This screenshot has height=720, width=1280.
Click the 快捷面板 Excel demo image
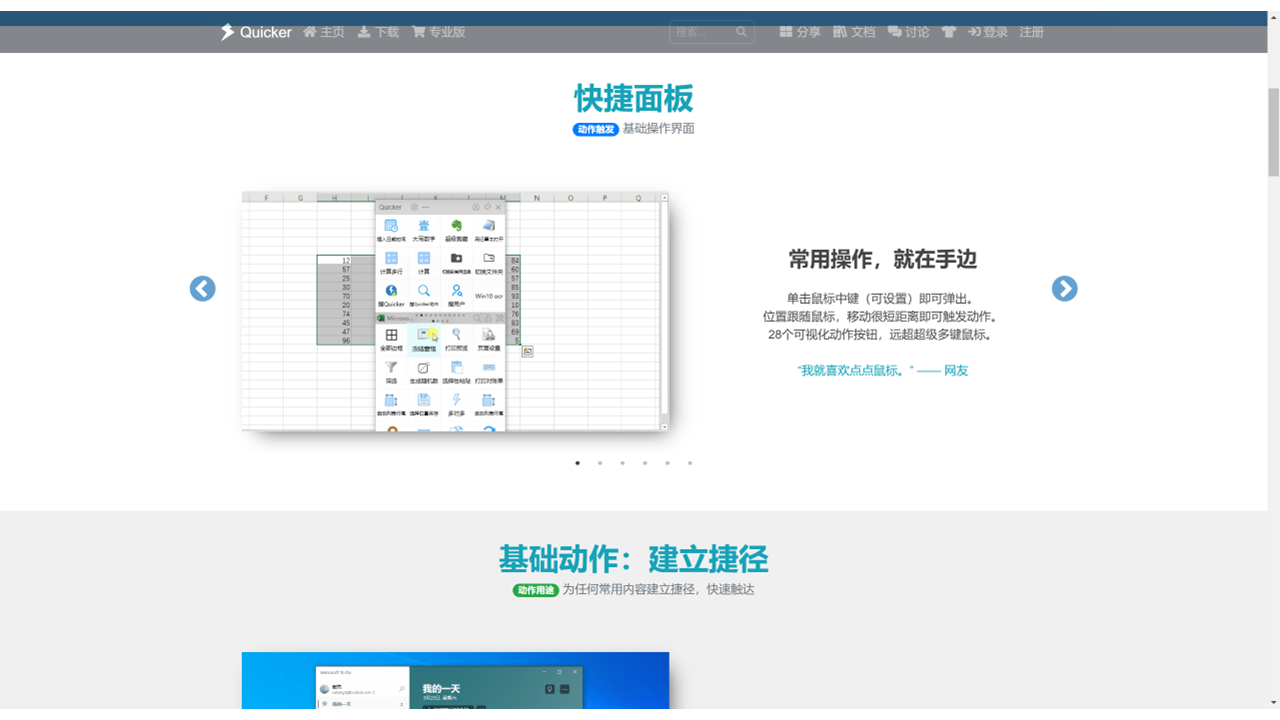(455, 311)
